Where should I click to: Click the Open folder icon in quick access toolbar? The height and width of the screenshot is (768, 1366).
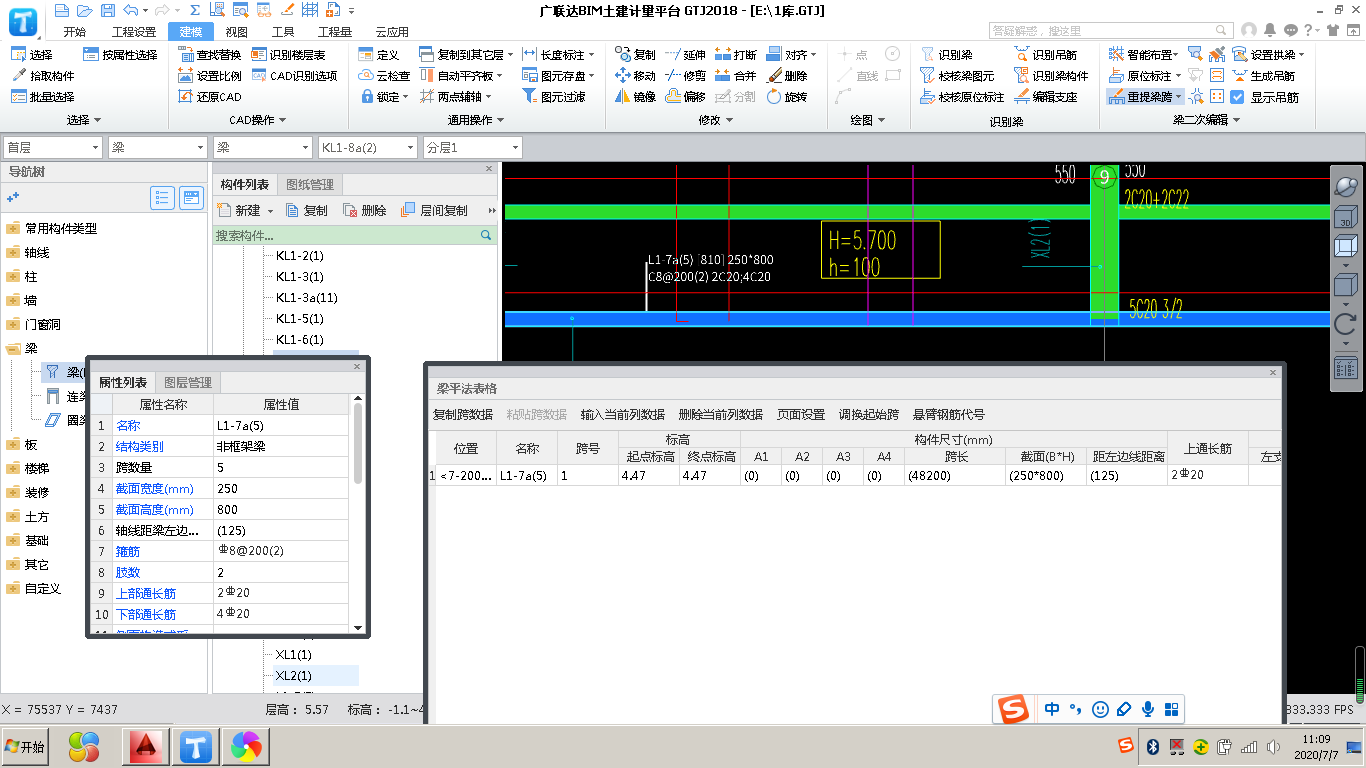(x=84, y=10)
